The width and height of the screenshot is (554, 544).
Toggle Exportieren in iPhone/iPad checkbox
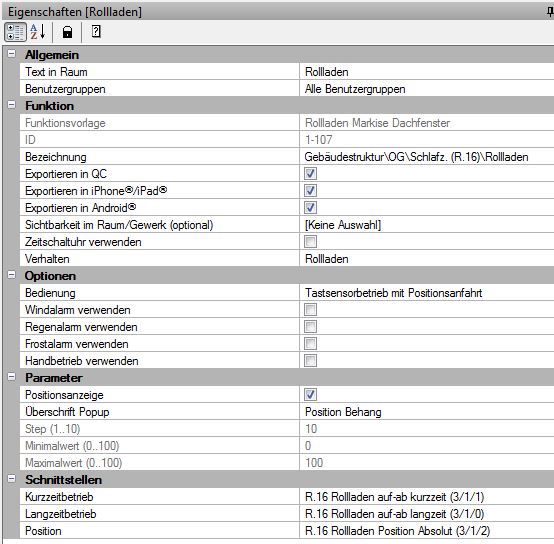310,190
